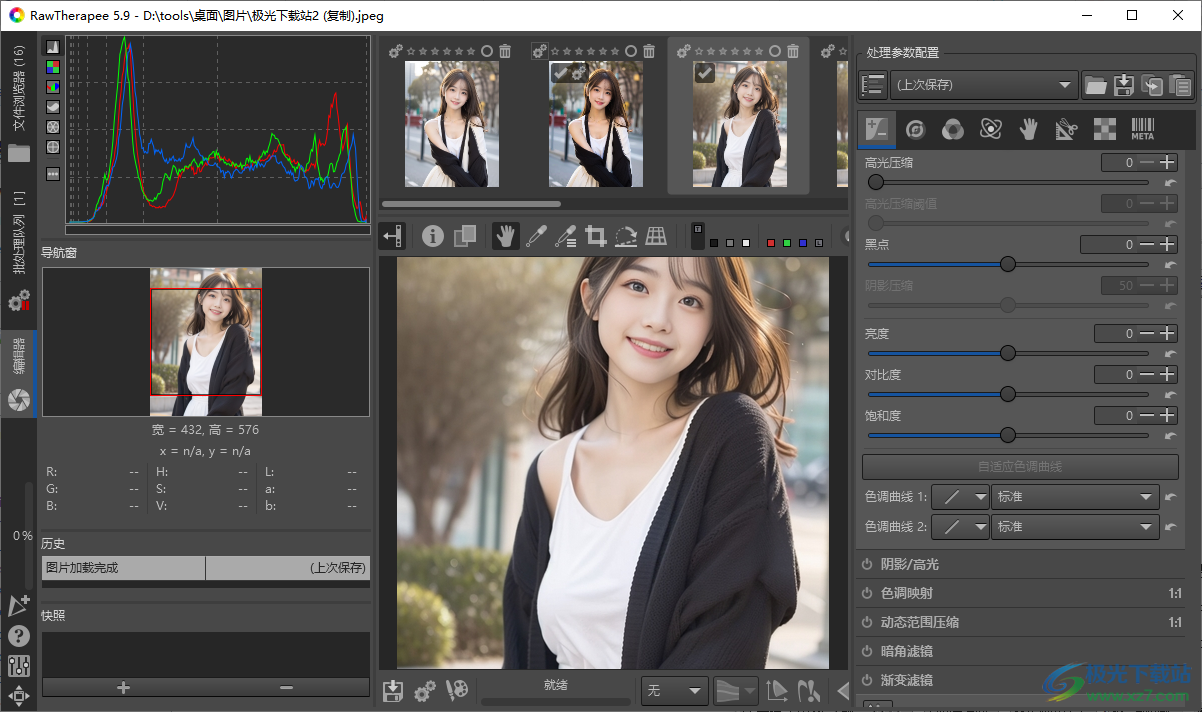Increase 高光压缩 value with plus button
Image resolution: width=1202 pixels, height=712 pixels.
1167,162
